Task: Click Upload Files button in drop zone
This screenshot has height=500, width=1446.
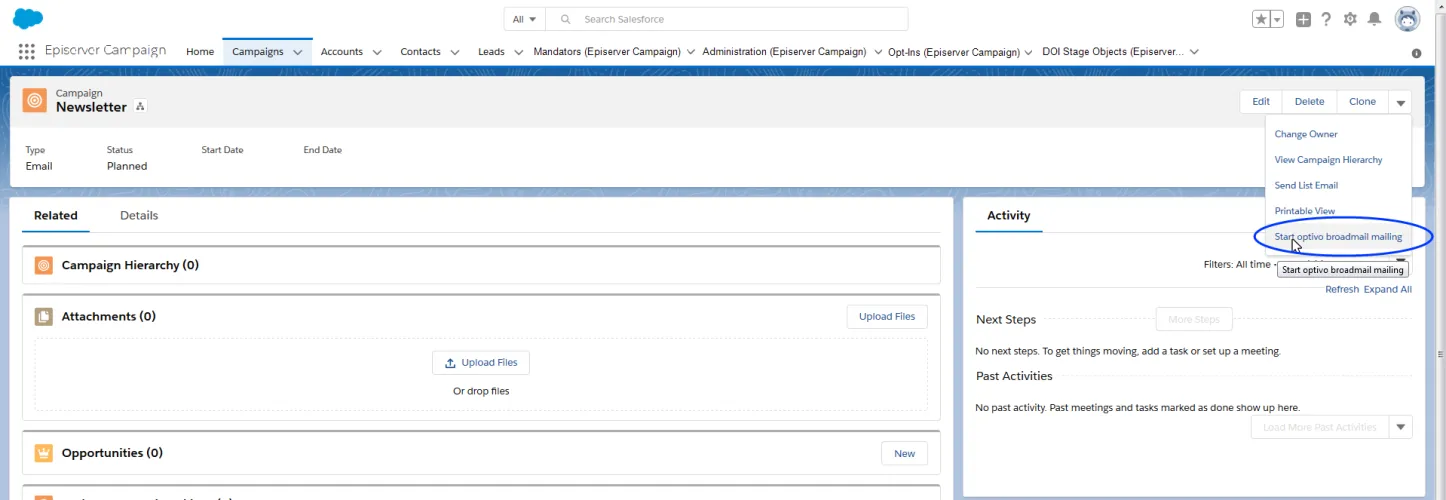Action: click(481, 363)
